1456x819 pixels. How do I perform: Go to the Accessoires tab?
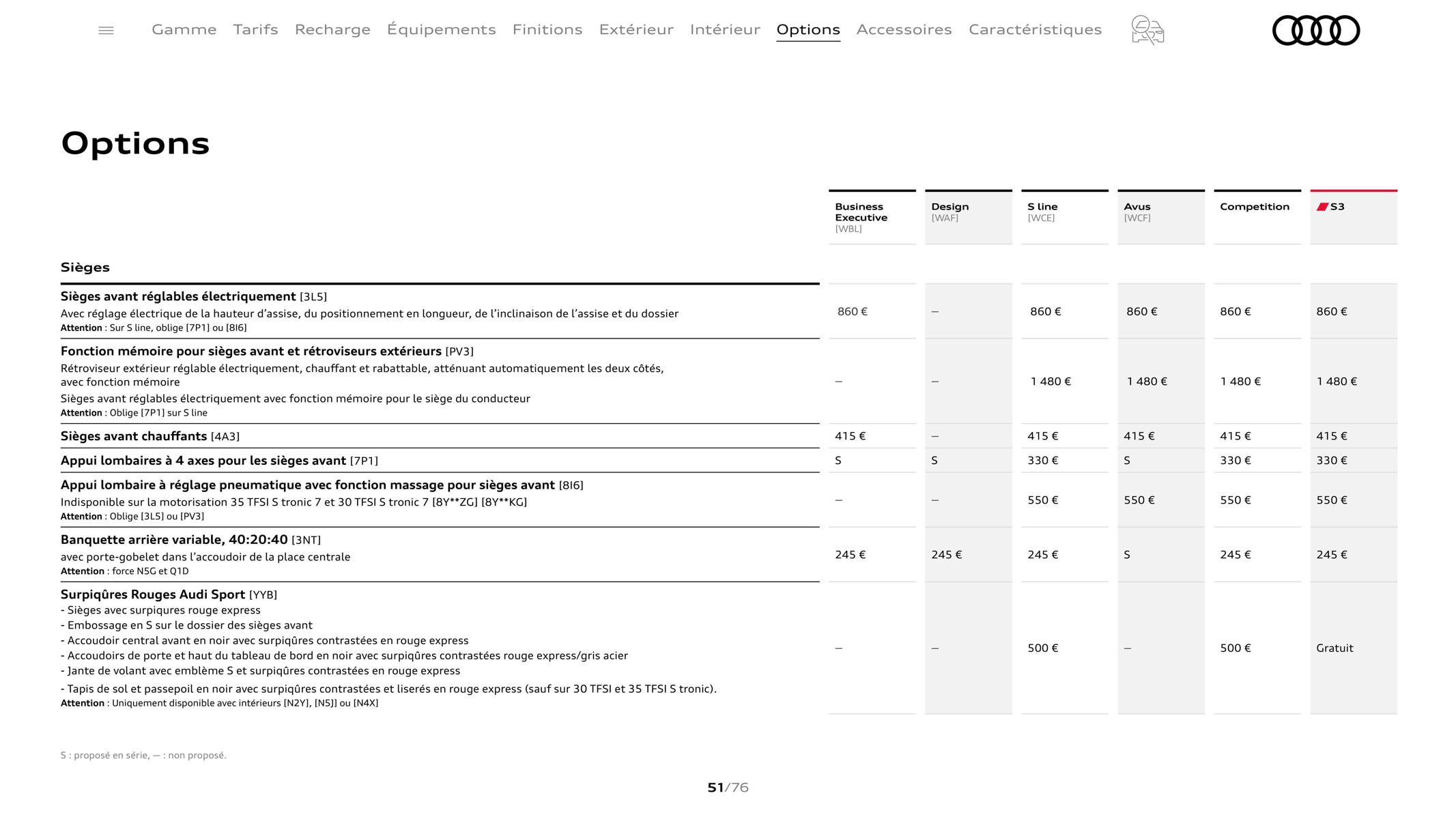click(x=904, y=29)
